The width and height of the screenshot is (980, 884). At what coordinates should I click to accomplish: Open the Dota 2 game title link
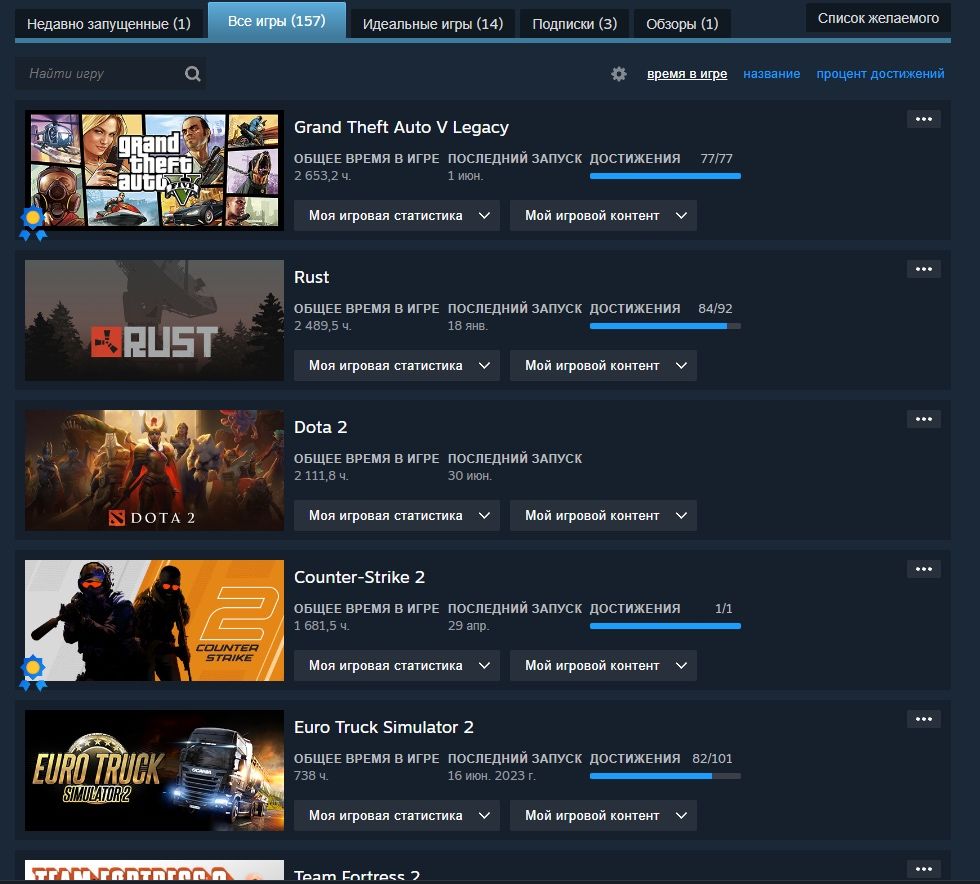point(320,428)
